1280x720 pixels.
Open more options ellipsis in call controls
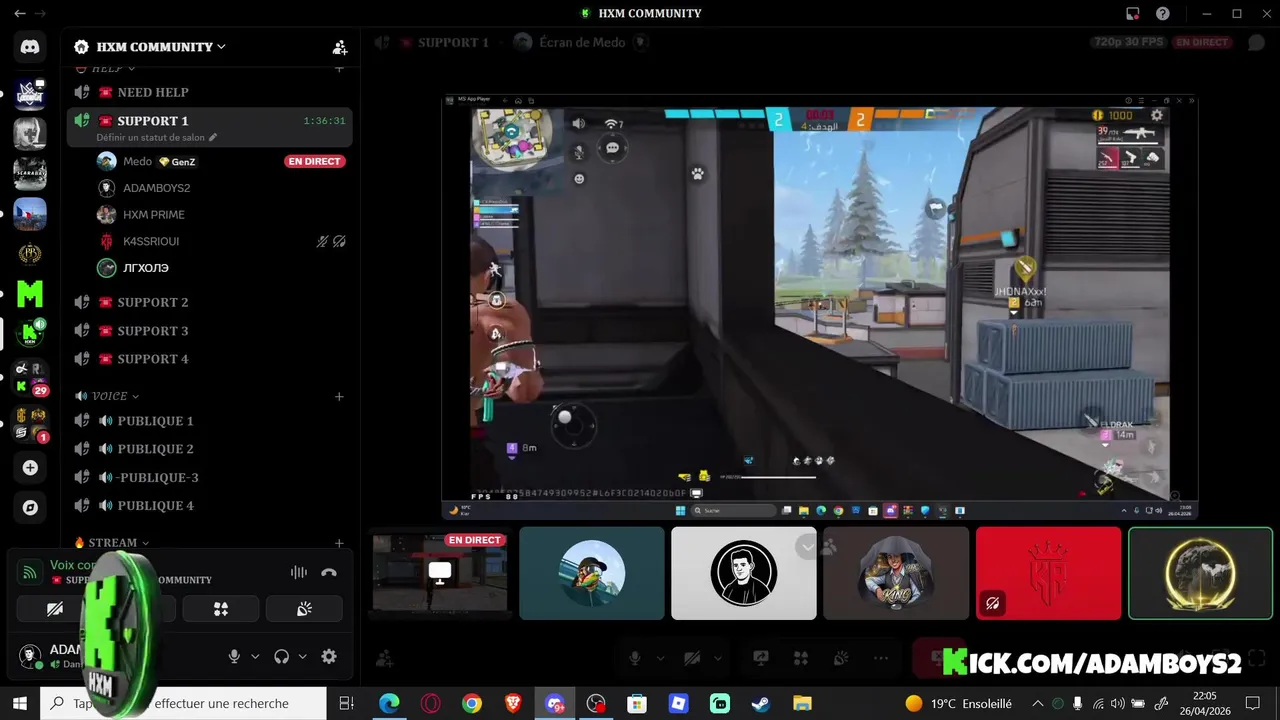881,658
